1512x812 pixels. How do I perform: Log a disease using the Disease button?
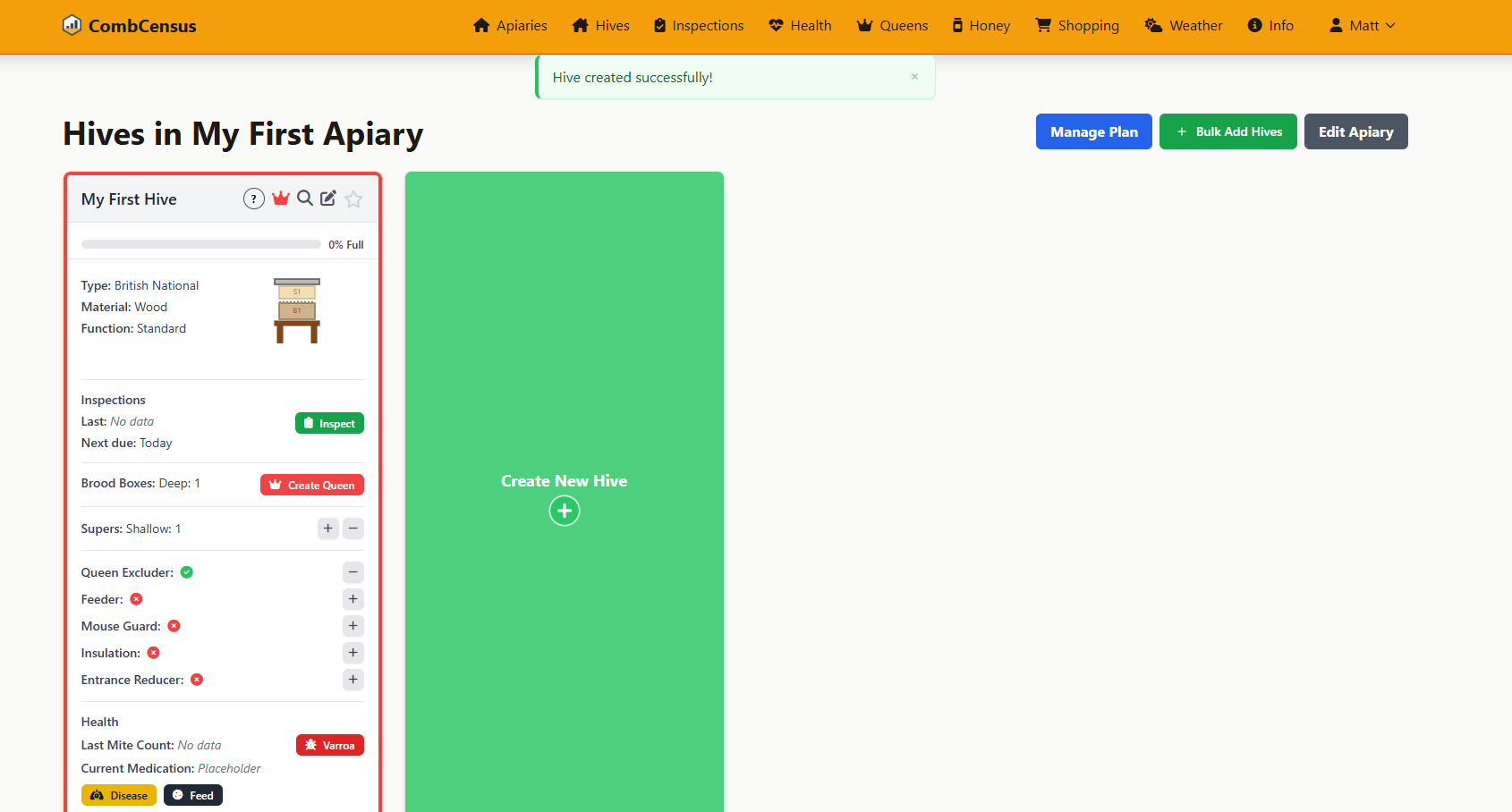point(118,794)
